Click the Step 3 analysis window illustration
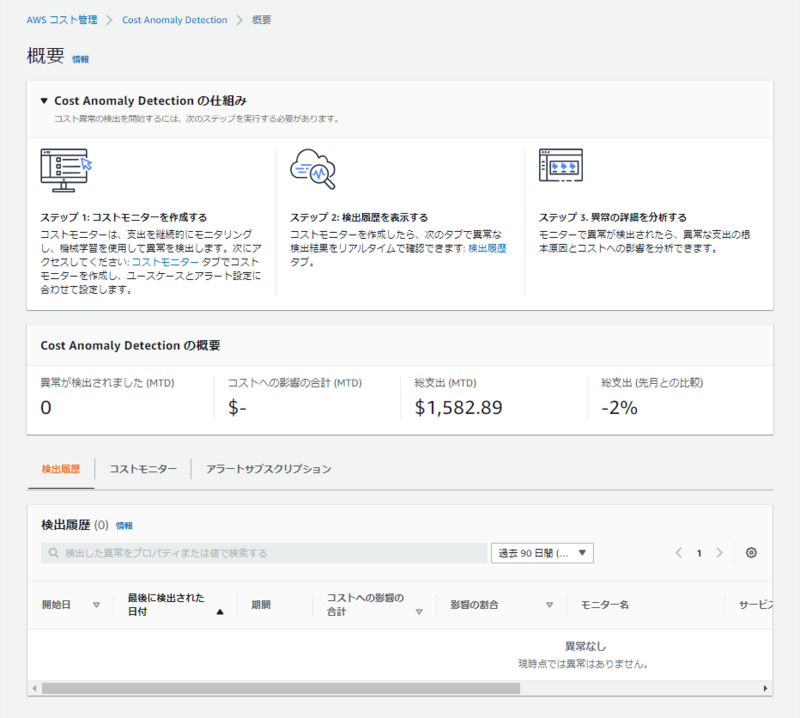This screenshot has width=800, height=718. pos(561,165)
